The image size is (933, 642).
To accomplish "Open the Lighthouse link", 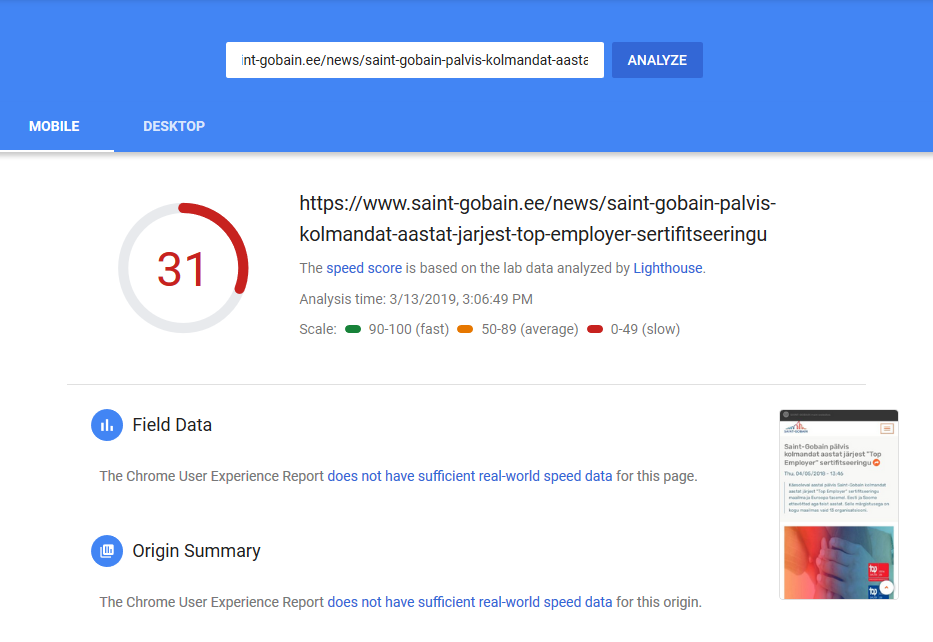I will pyautogui.click(x=668, y=268).
